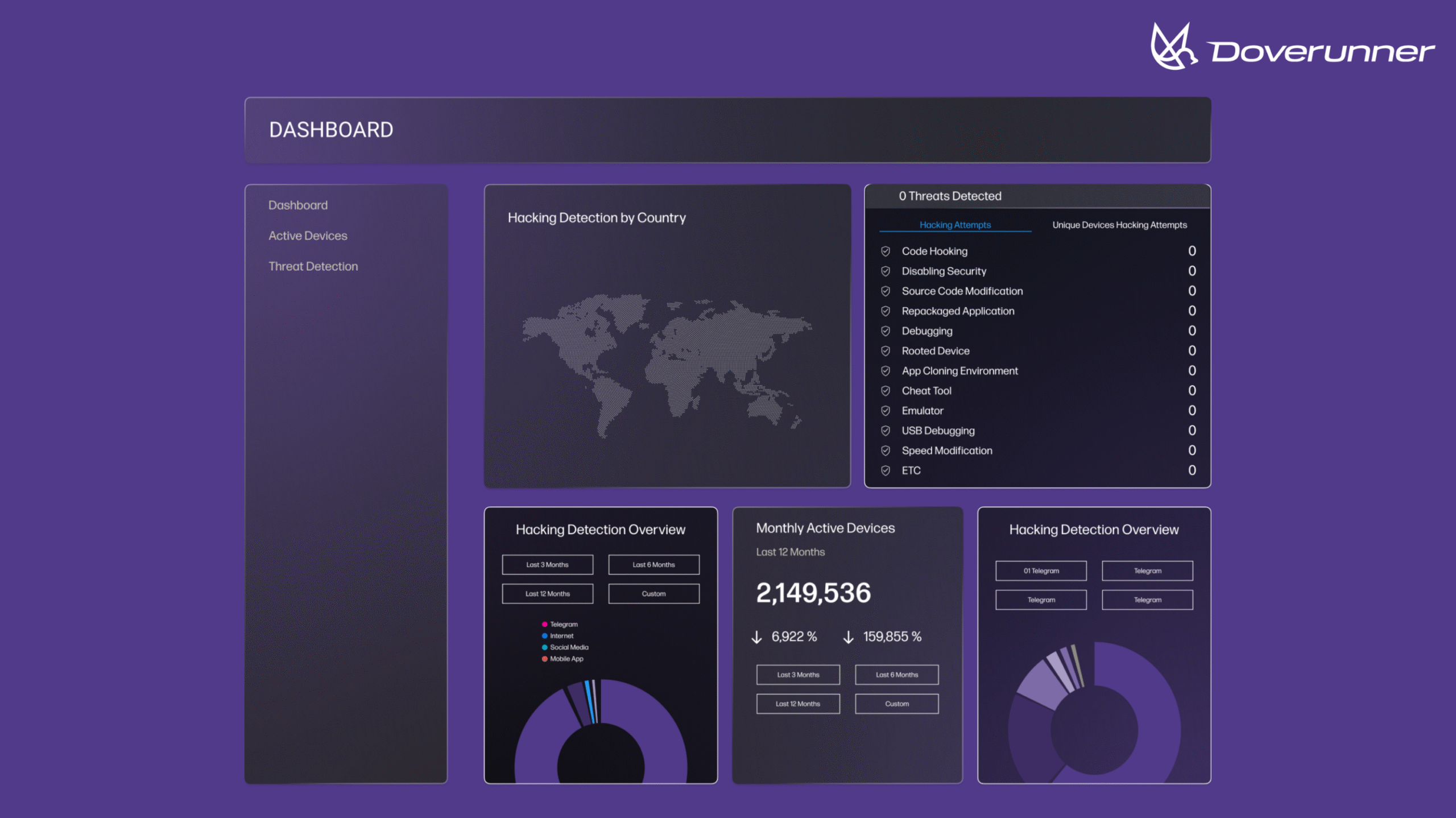This screenshot has width=1456, height=818.
Task: Click Custom under Monthly Active Devices
Action: pos(897,704)
